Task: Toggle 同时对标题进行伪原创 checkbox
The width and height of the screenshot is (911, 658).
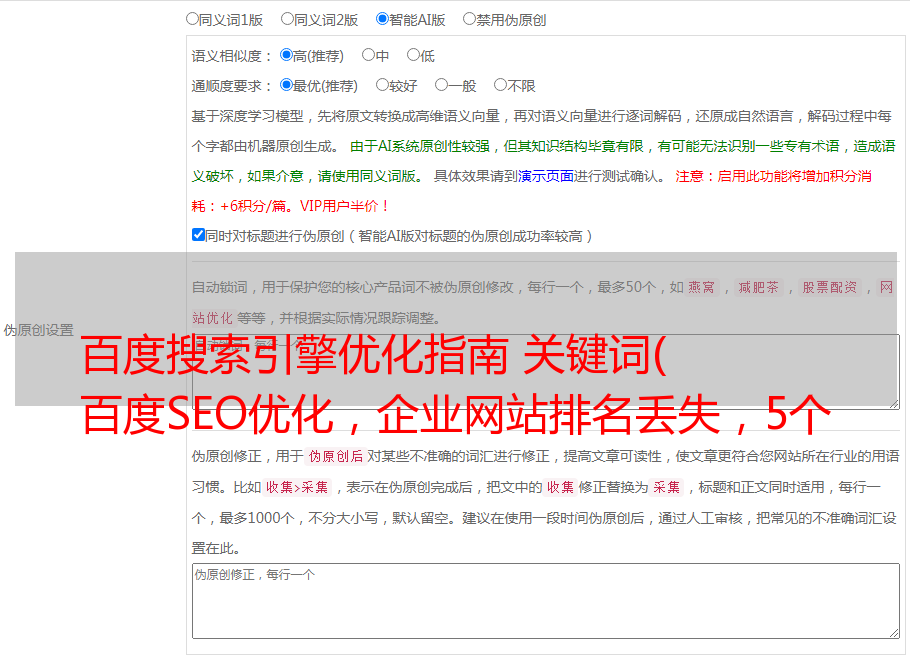Action: [198, 235]
